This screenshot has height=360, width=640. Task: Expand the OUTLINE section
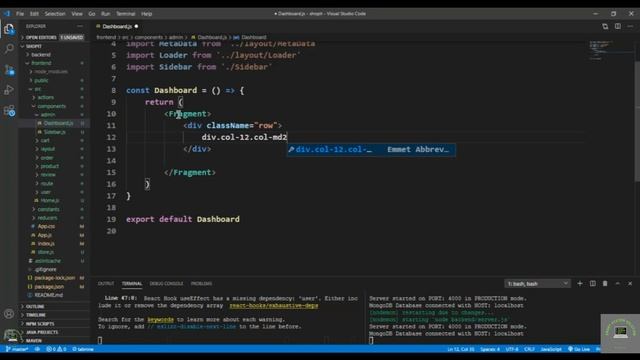coord(53,306)
